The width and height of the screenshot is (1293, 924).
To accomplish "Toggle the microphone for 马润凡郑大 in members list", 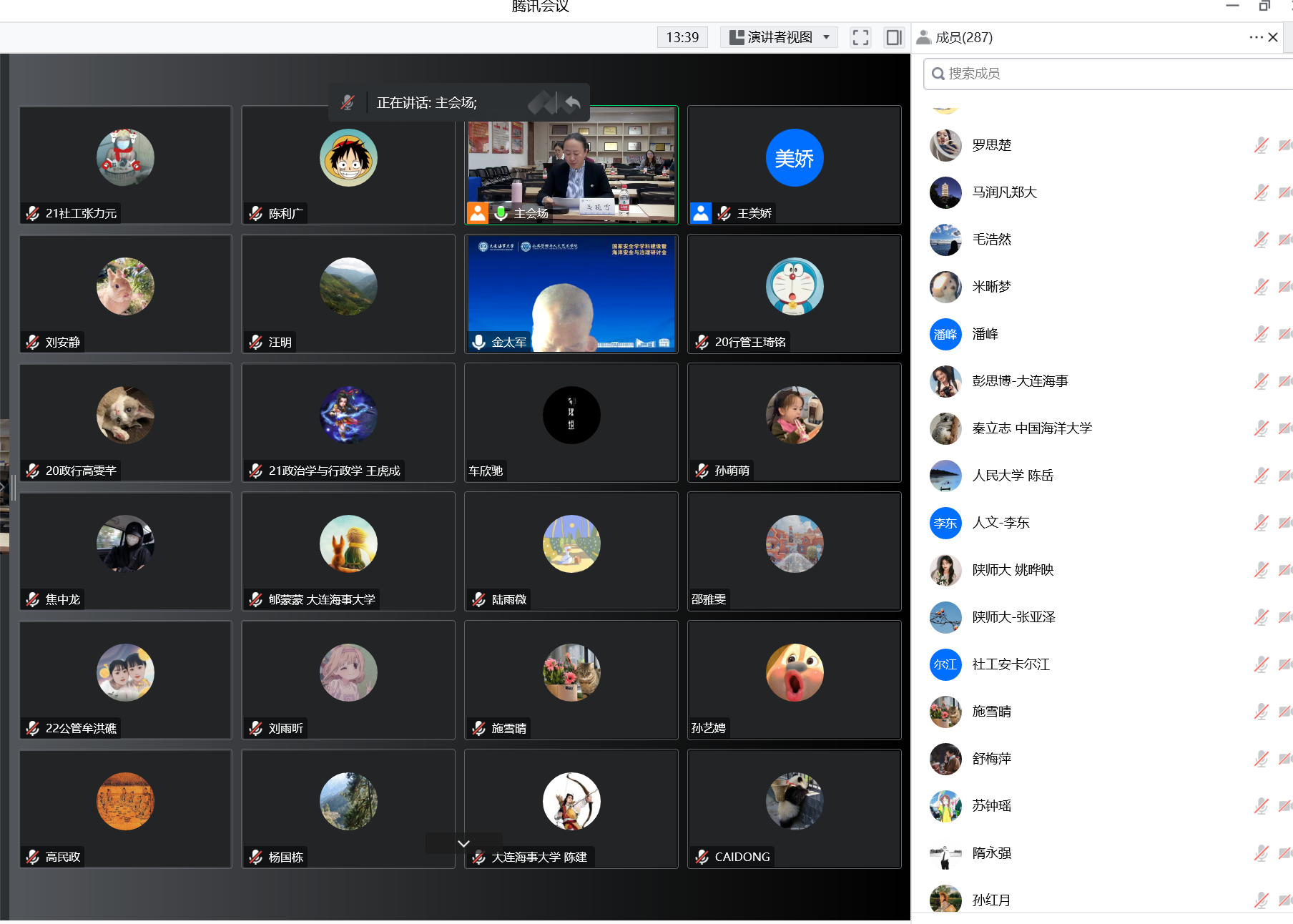I will (x=1261, y=193).
